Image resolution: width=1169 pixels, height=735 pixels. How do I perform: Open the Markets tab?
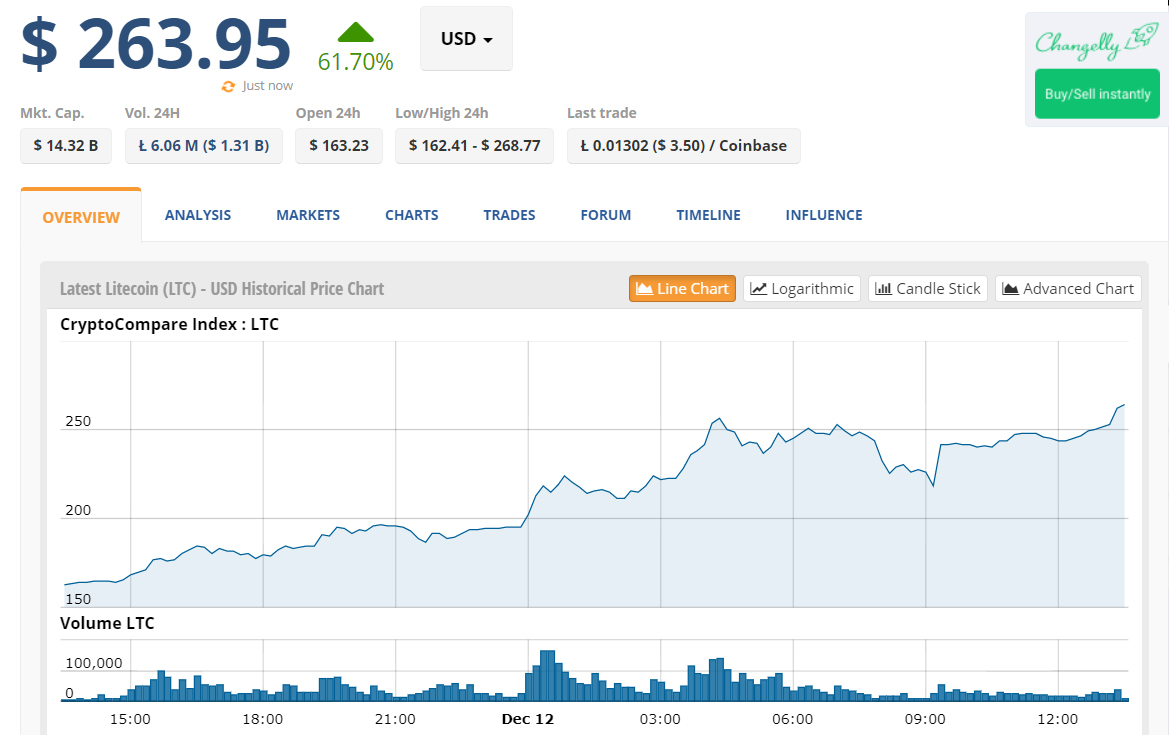(x=308, y=215)
